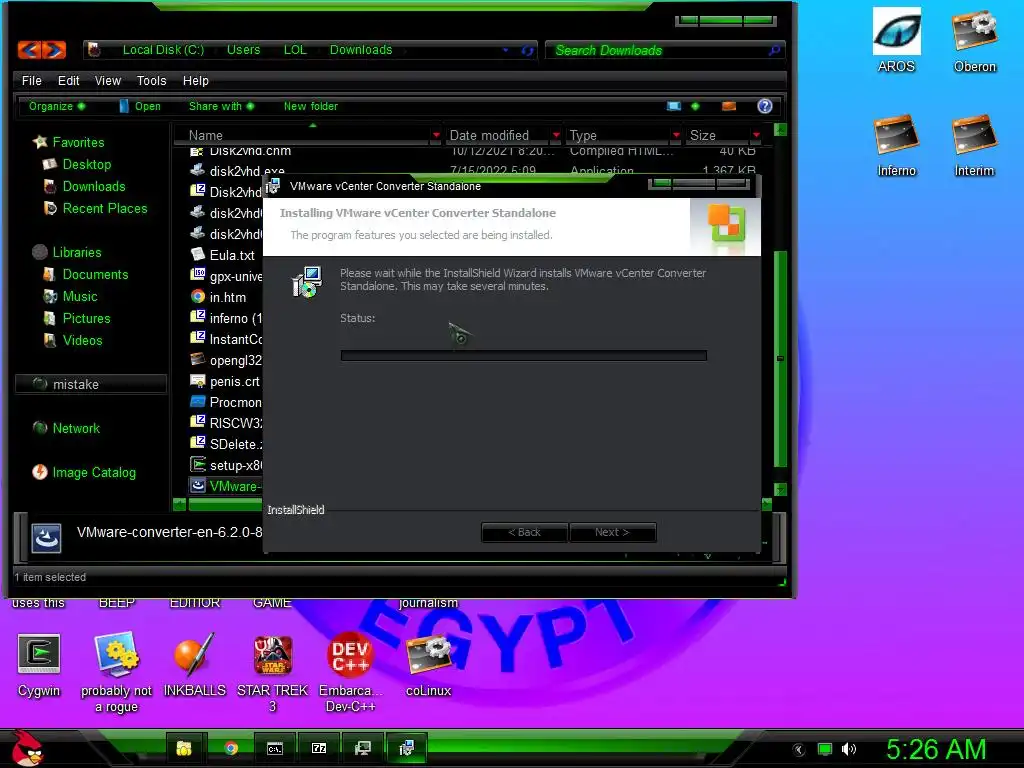The width and height of the screenshot is (1024, 768).
Task: Click the explorer vertical scrollbar
Action: [780, 358]
